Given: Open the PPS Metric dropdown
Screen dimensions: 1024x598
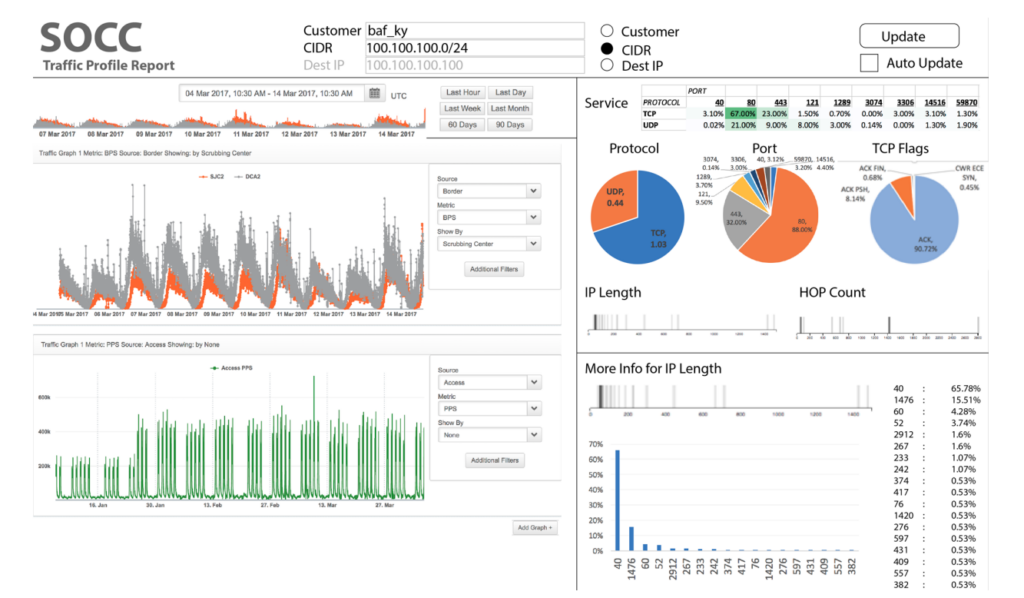Looking at the screenshot, I should click(489, 408).
